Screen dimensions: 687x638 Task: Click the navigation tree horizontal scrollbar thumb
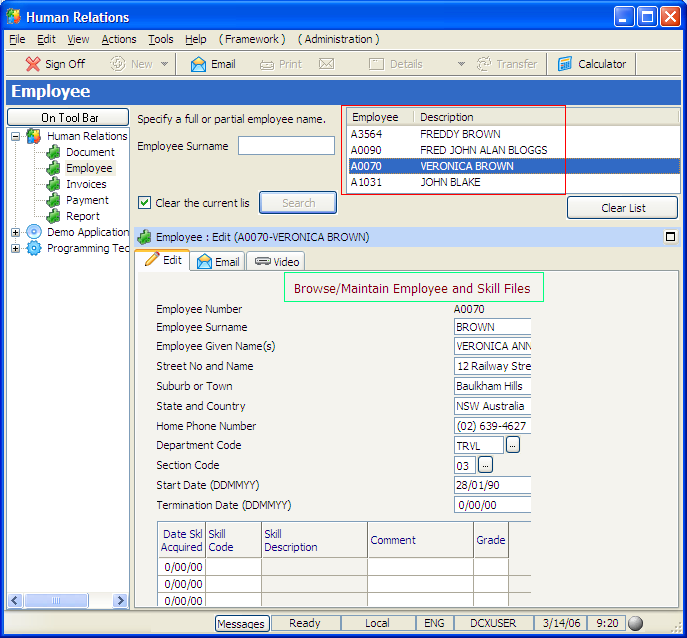coord(57,600)
